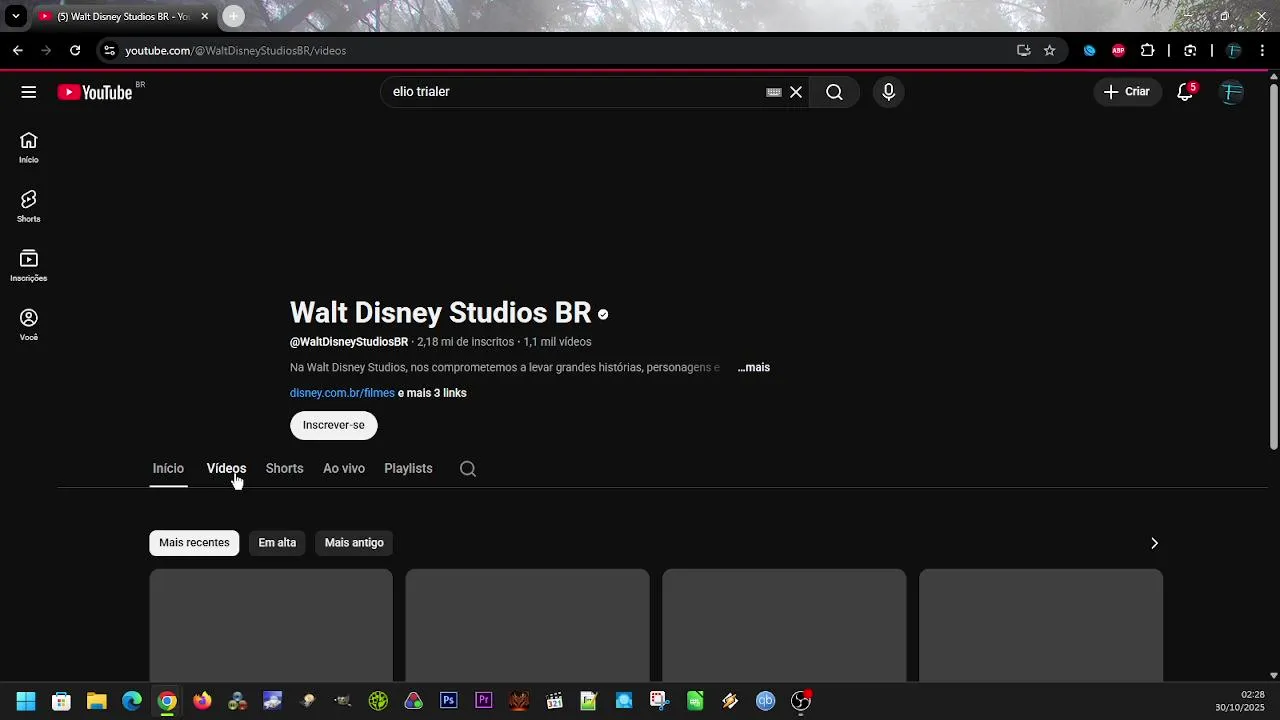
Task: Click into the YouTube search field
Action: coord(575,92)
